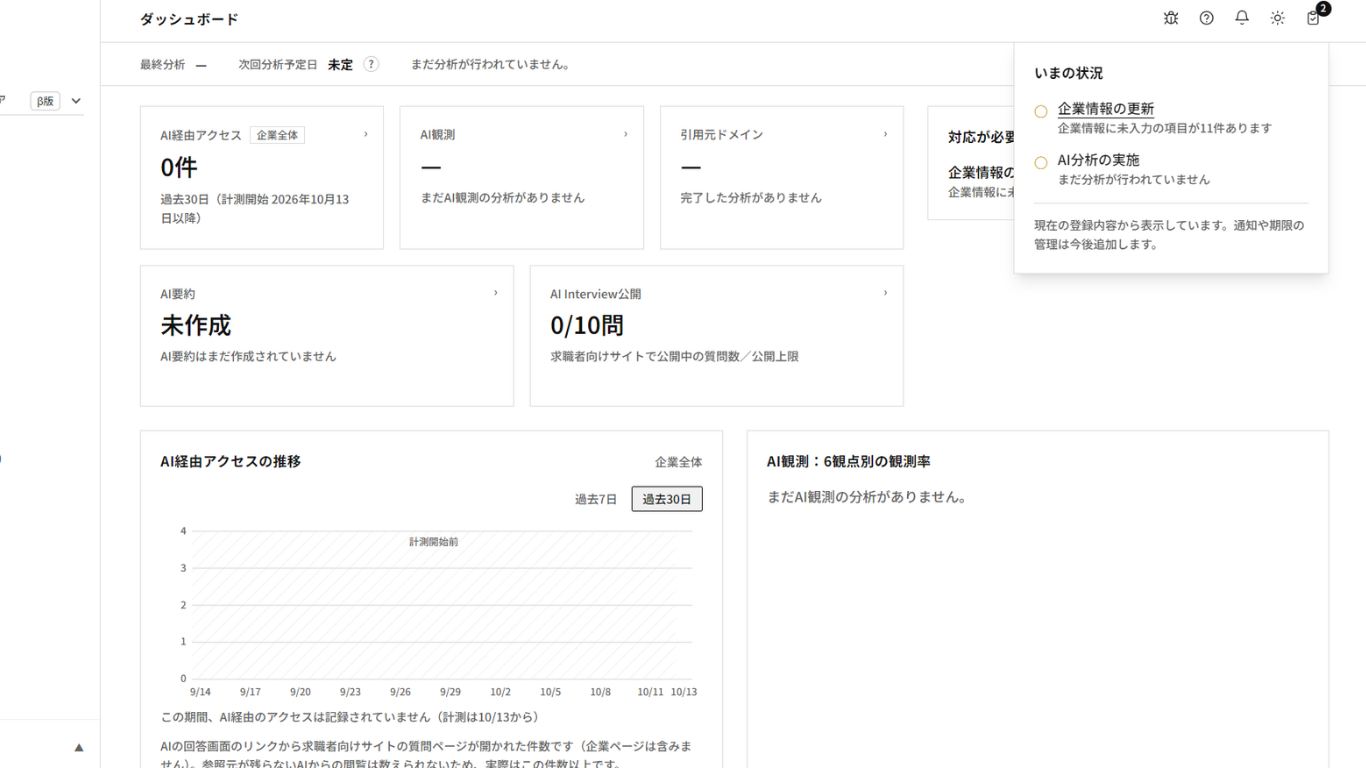Open the AI分析の実施 item
Image resolution: width=1366 pixels, height=768 pixels.
[x=1098, y=160]
